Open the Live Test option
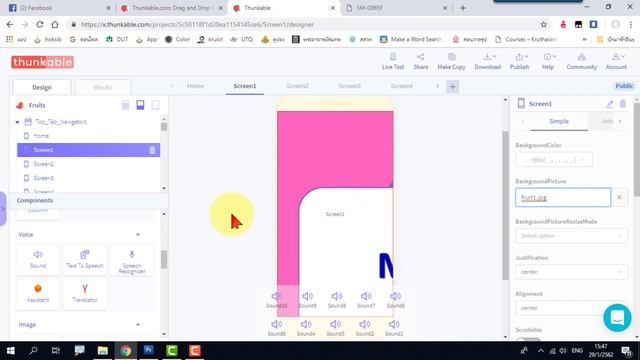The image size is (640, 360). click(393, 61)
